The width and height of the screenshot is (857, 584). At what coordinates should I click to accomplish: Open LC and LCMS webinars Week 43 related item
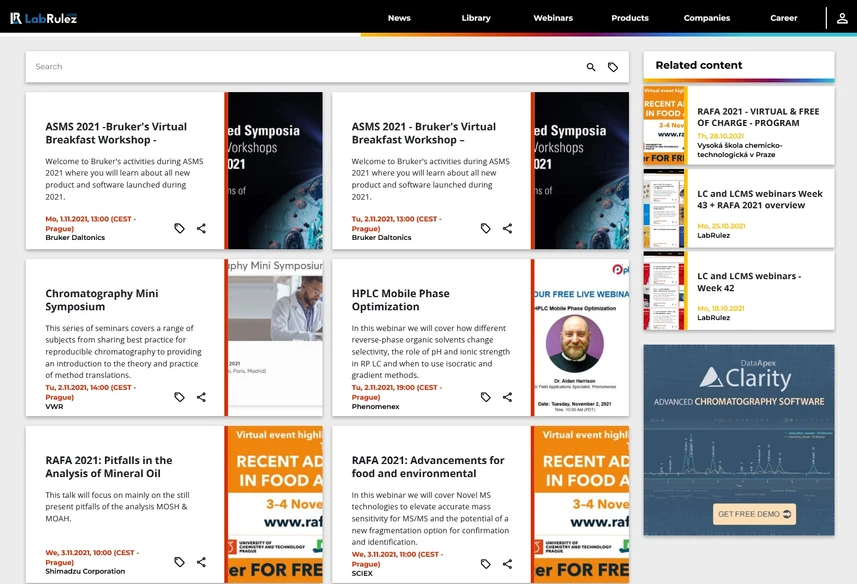pyautogui.click(x=760, y=199)
